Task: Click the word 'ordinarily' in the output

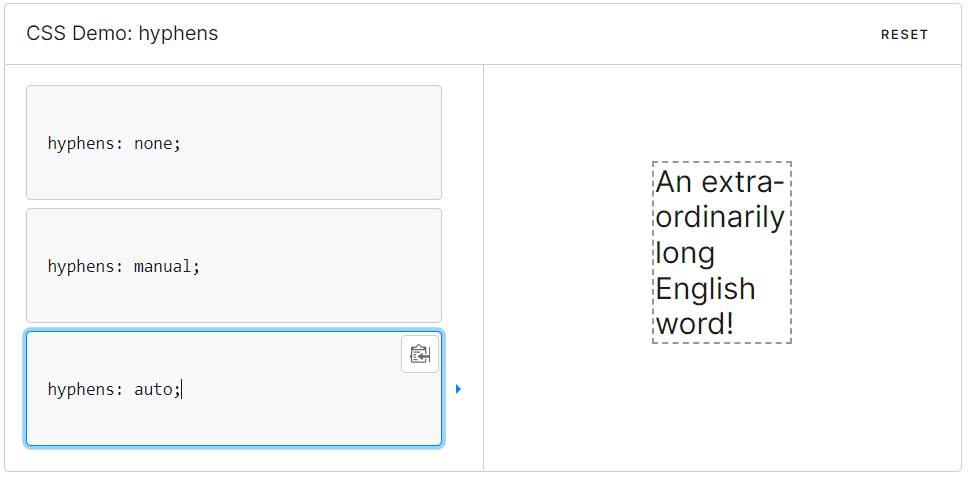Action: point(720,218)
